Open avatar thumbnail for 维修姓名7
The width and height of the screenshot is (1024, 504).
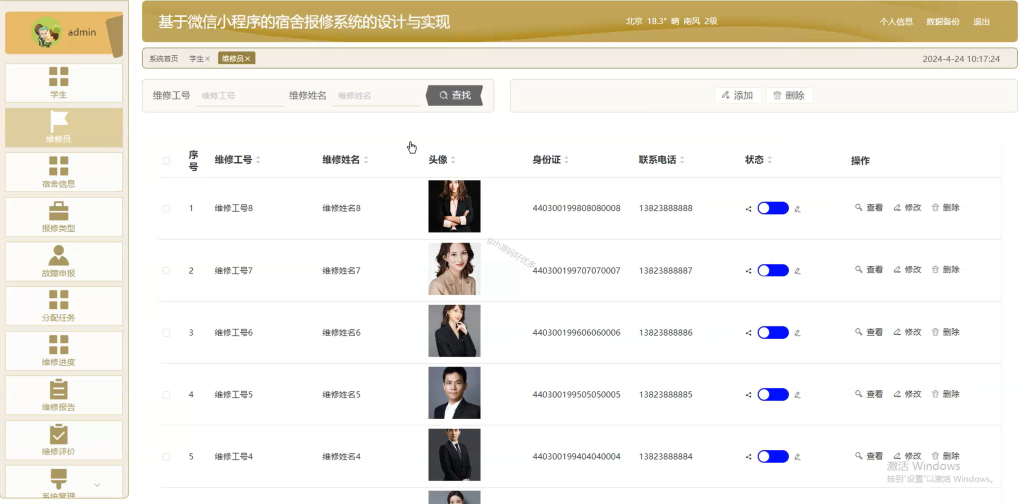(x=455, y=268)
